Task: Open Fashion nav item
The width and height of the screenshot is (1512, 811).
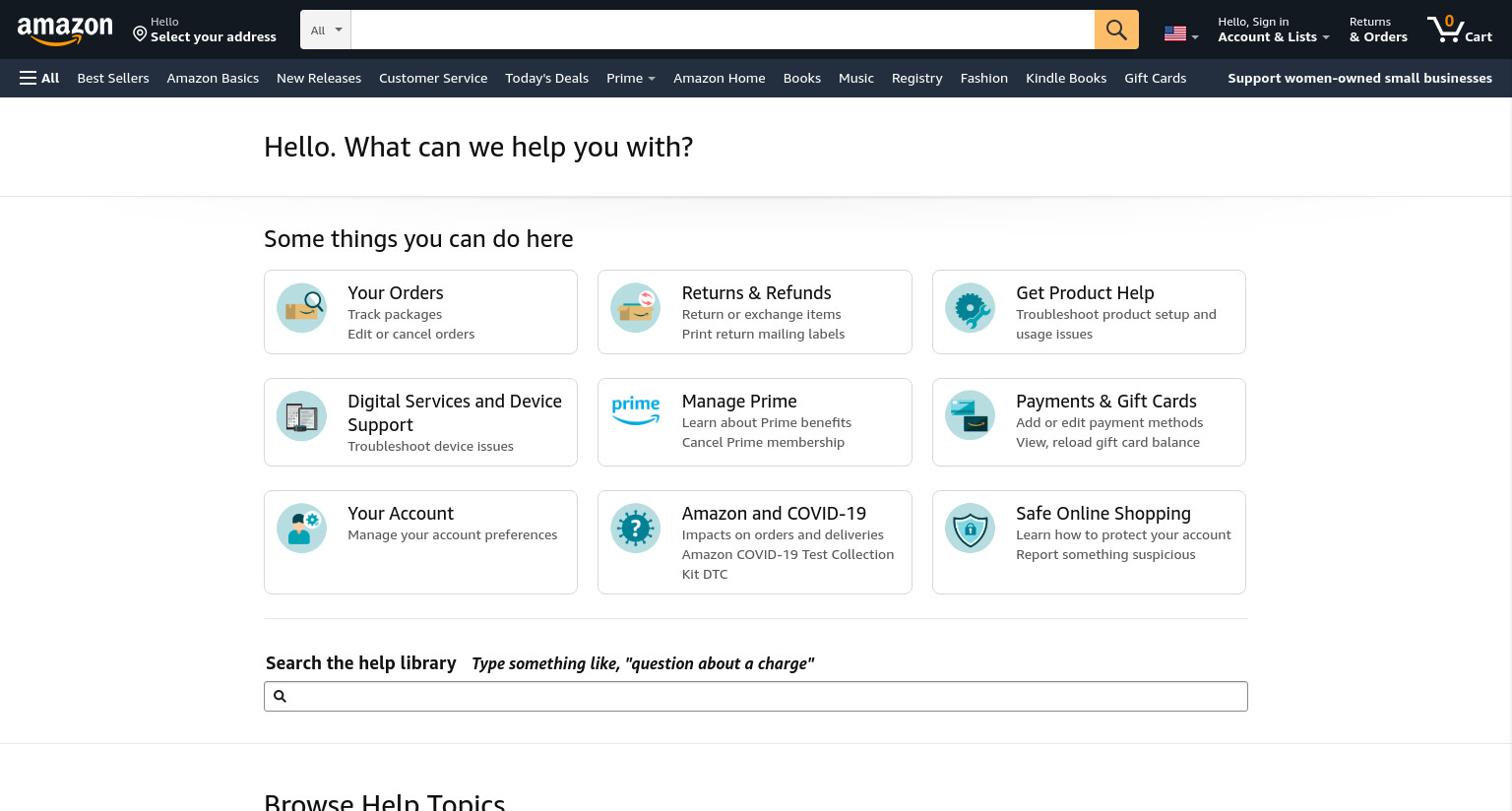Action: (x=984, y=78)
